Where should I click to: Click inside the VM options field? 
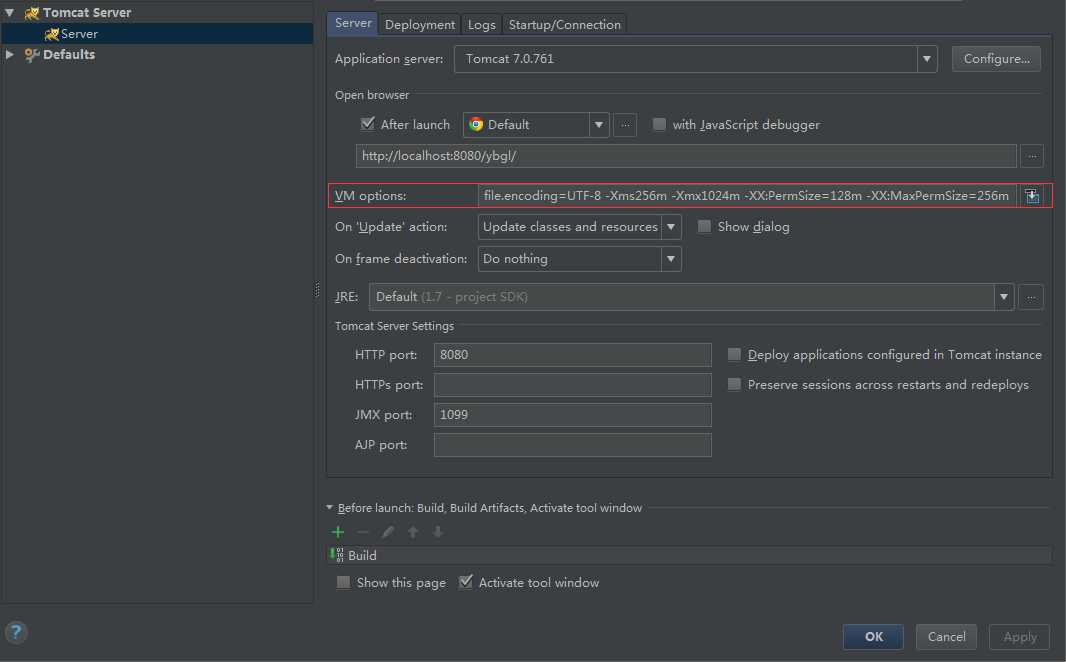[747, 196]
